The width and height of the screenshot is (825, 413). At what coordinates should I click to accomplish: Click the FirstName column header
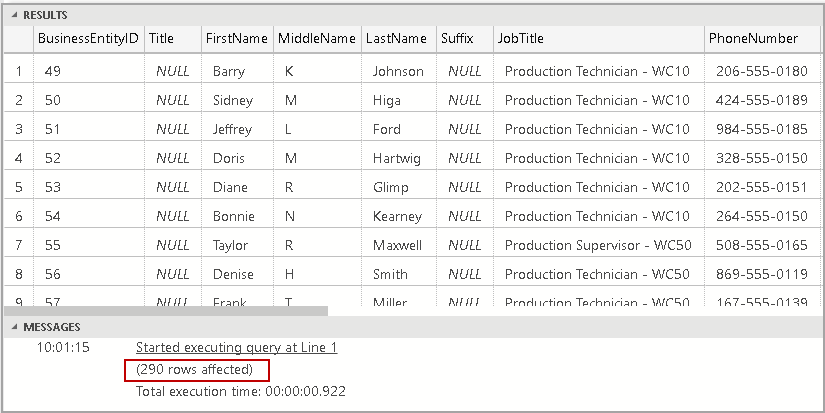[x=236, y=39]
